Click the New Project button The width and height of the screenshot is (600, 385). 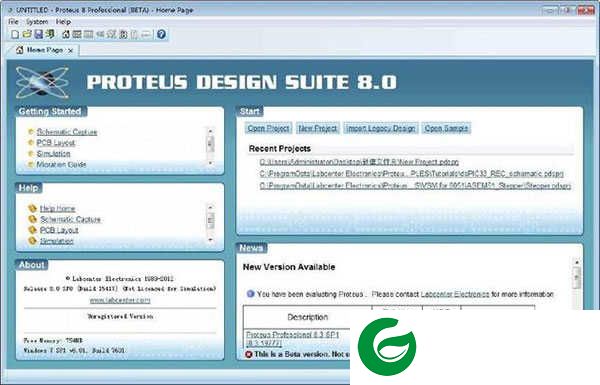(x=318, y=128)
